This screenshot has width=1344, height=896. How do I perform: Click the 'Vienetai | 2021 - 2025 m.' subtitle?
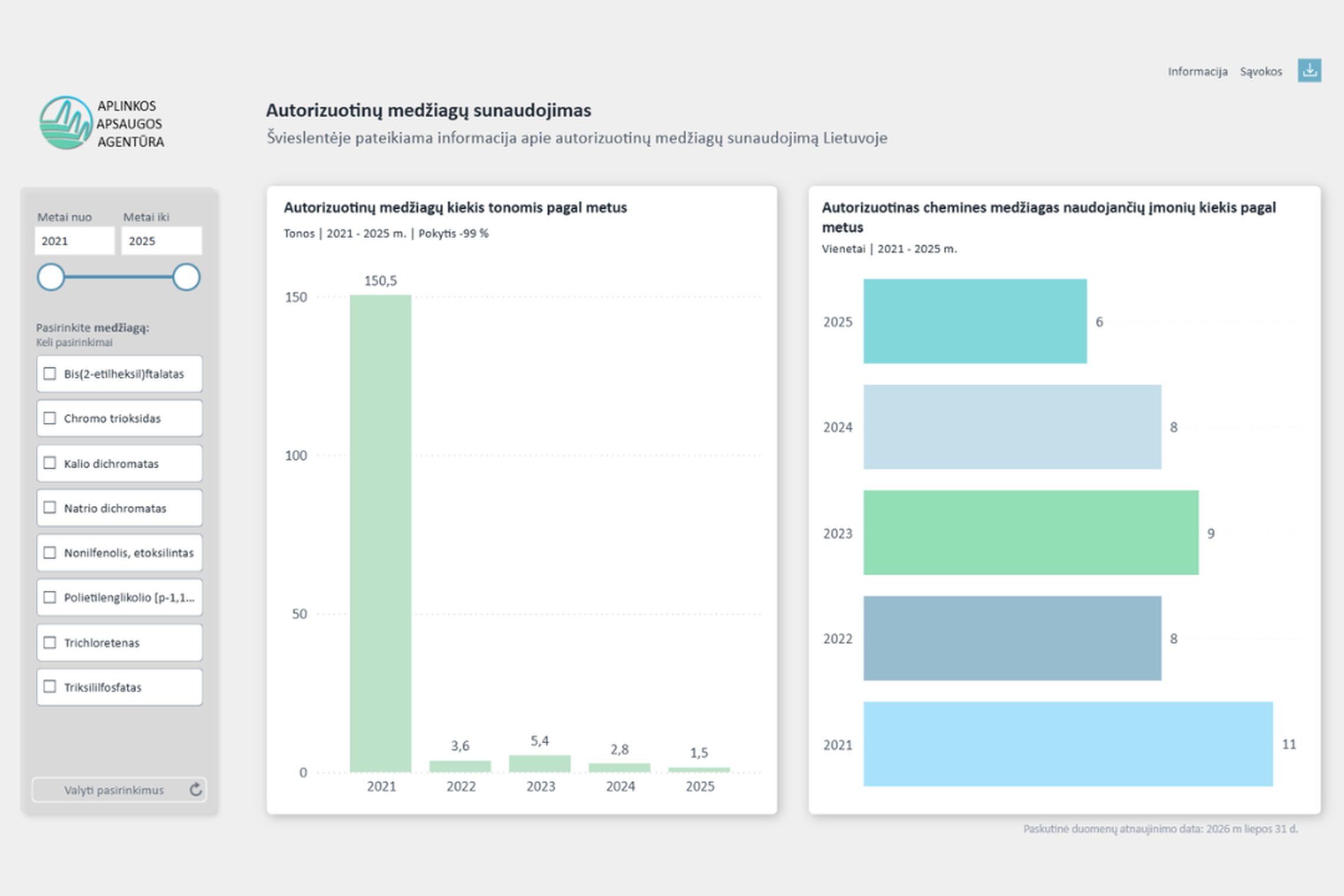click(x=889, y=249)
